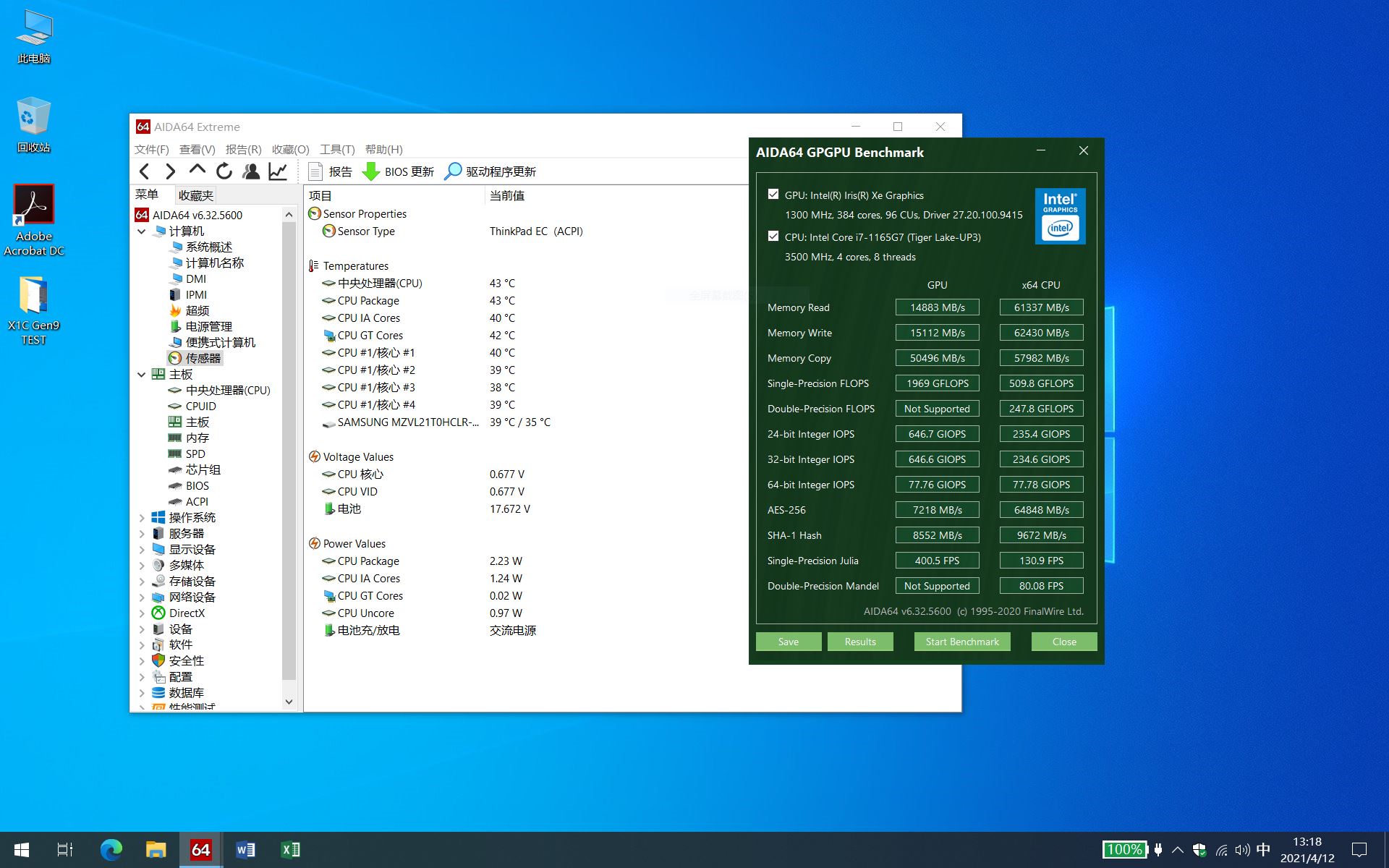Expand the 存储设备 tree node
This screenshot has height=868, width=1389.
[142, 582]
